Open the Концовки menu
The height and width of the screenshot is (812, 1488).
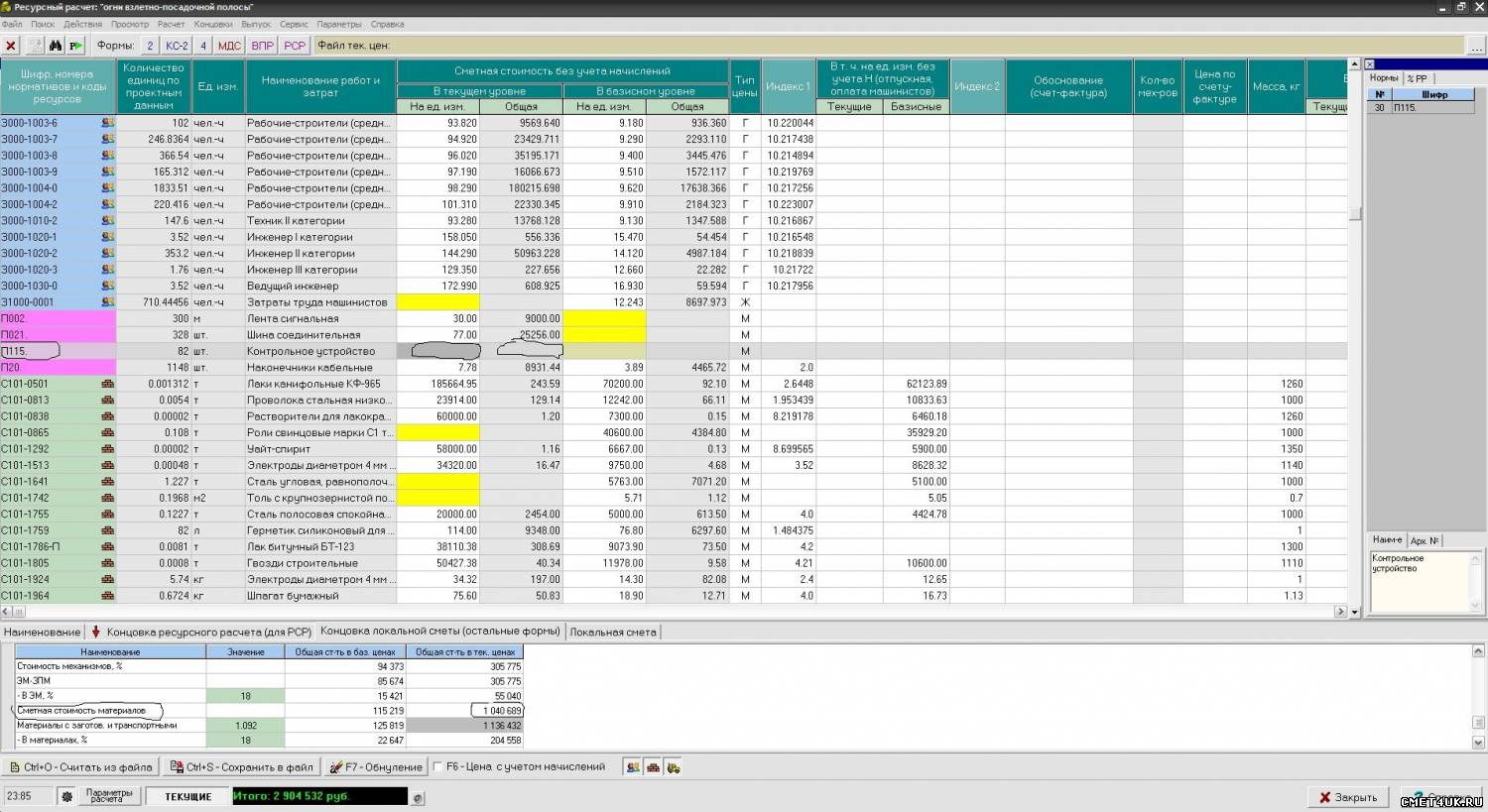213,24
